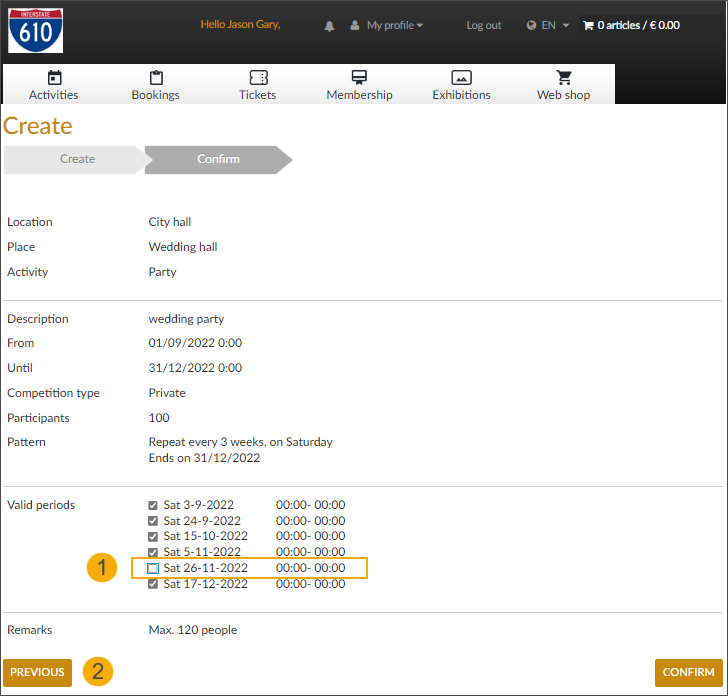Open Membership card icon

tap(359, 77)
